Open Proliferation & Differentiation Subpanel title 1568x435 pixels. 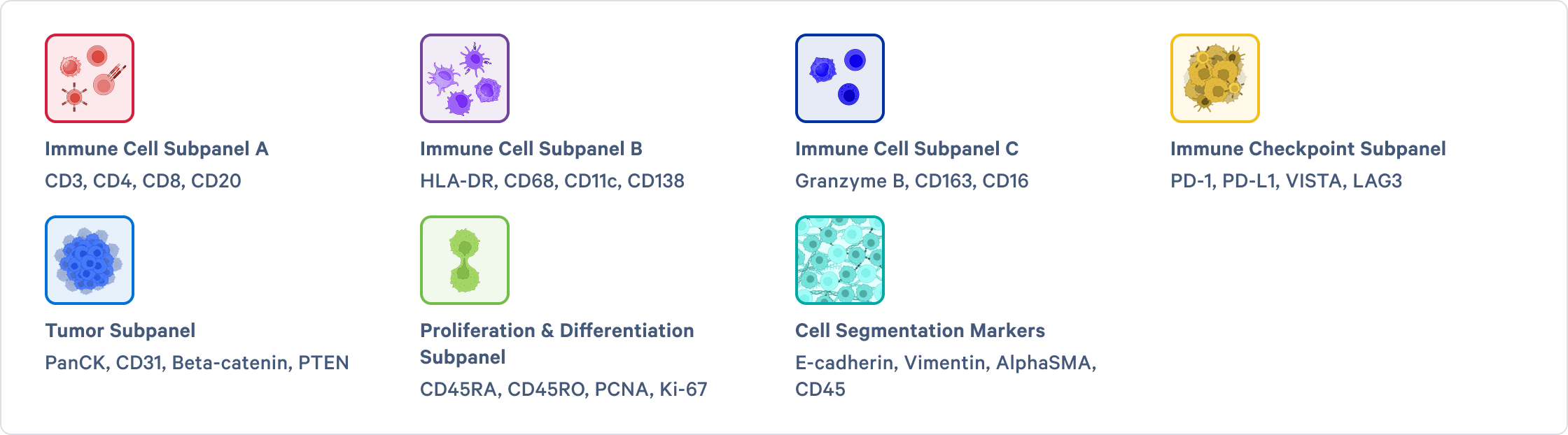coord(556,331)
